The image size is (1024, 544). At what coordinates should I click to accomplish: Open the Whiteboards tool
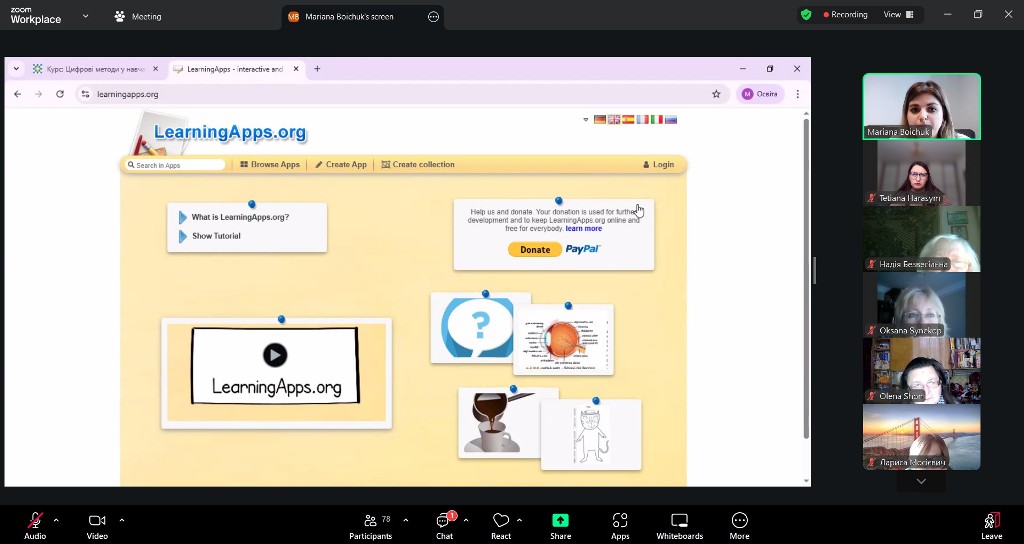[679, 522]
